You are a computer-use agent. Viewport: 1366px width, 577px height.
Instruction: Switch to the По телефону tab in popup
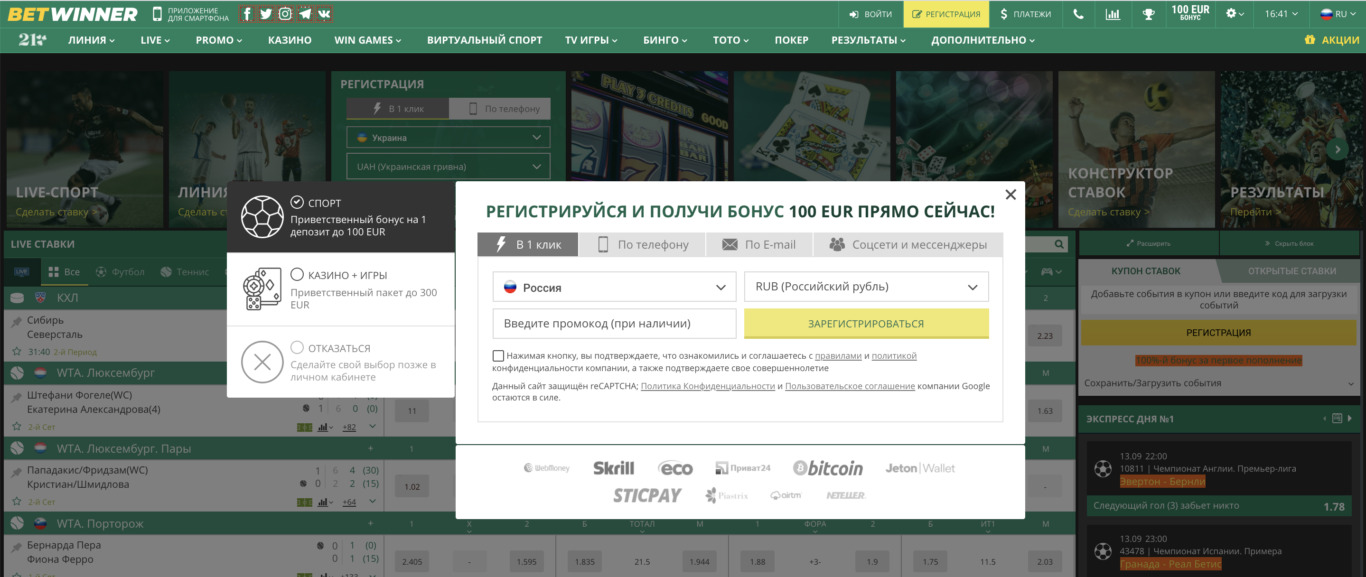point(643,244)
